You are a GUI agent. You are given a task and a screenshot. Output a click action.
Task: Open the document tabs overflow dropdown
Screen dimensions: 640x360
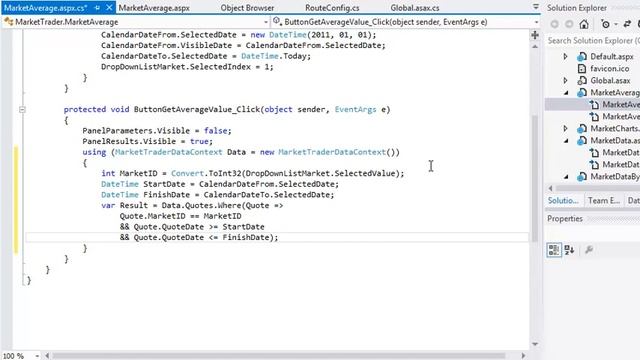536,7
